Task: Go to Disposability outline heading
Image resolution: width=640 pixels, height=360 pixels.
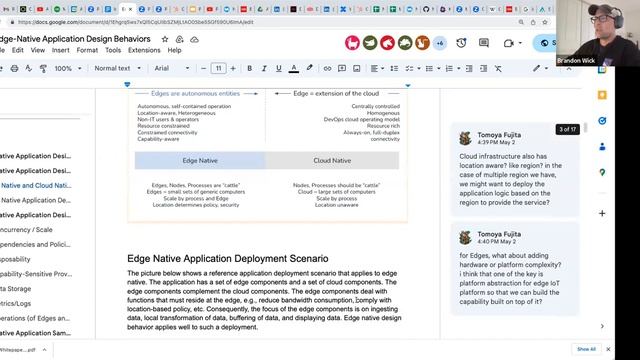Action: (x=16, y=259)
